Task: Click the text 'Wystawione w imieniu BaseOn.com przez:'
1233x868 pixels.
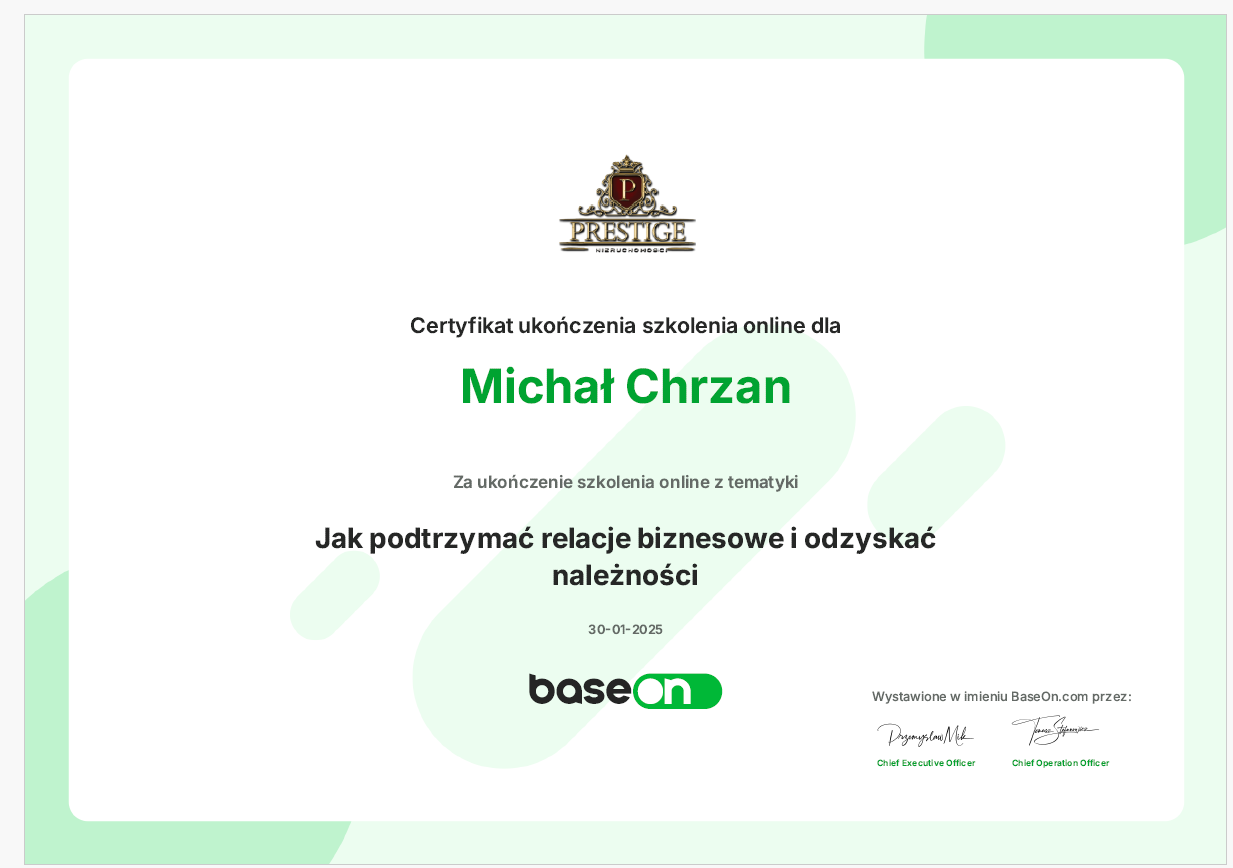Action: point(1001,696)
